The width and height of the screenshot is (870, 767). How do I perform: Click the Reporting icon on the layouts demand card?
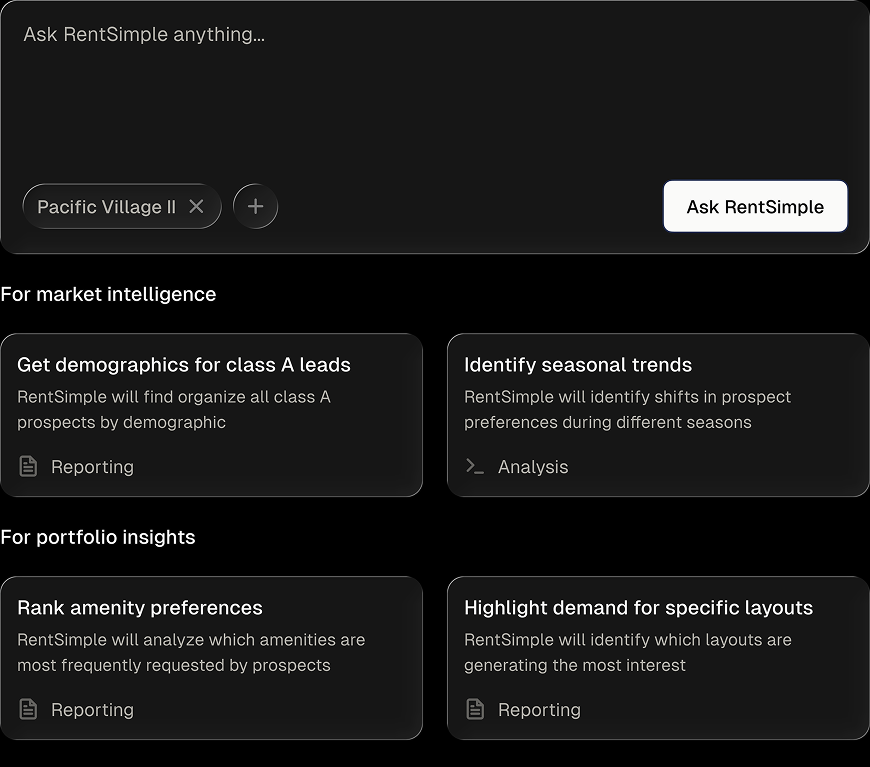point(474,710)
